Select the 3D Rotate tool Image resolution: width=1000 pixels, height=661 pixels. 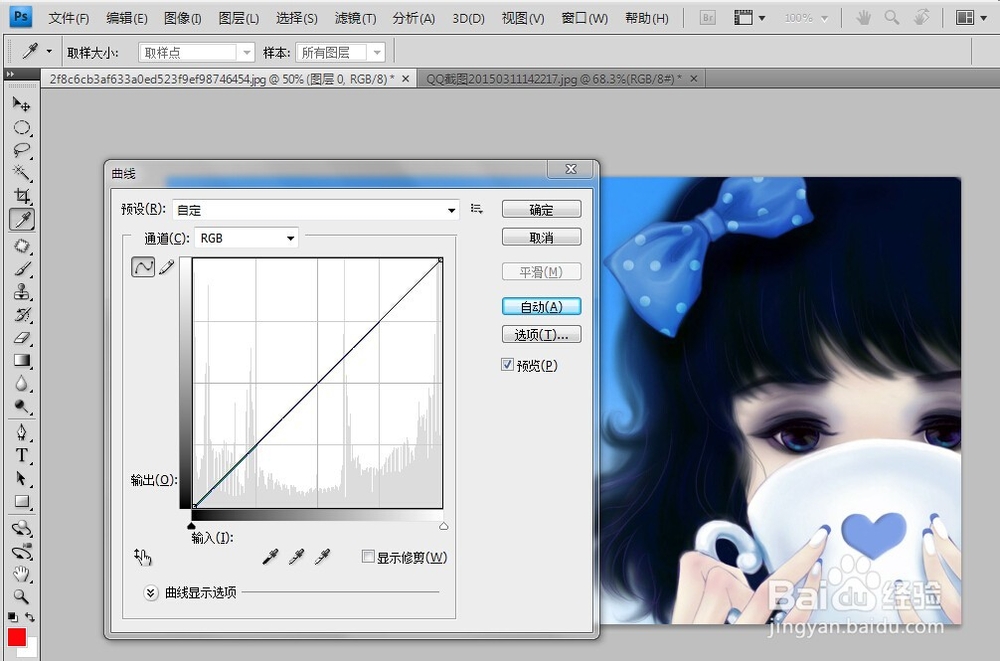[x=22, y=528]
